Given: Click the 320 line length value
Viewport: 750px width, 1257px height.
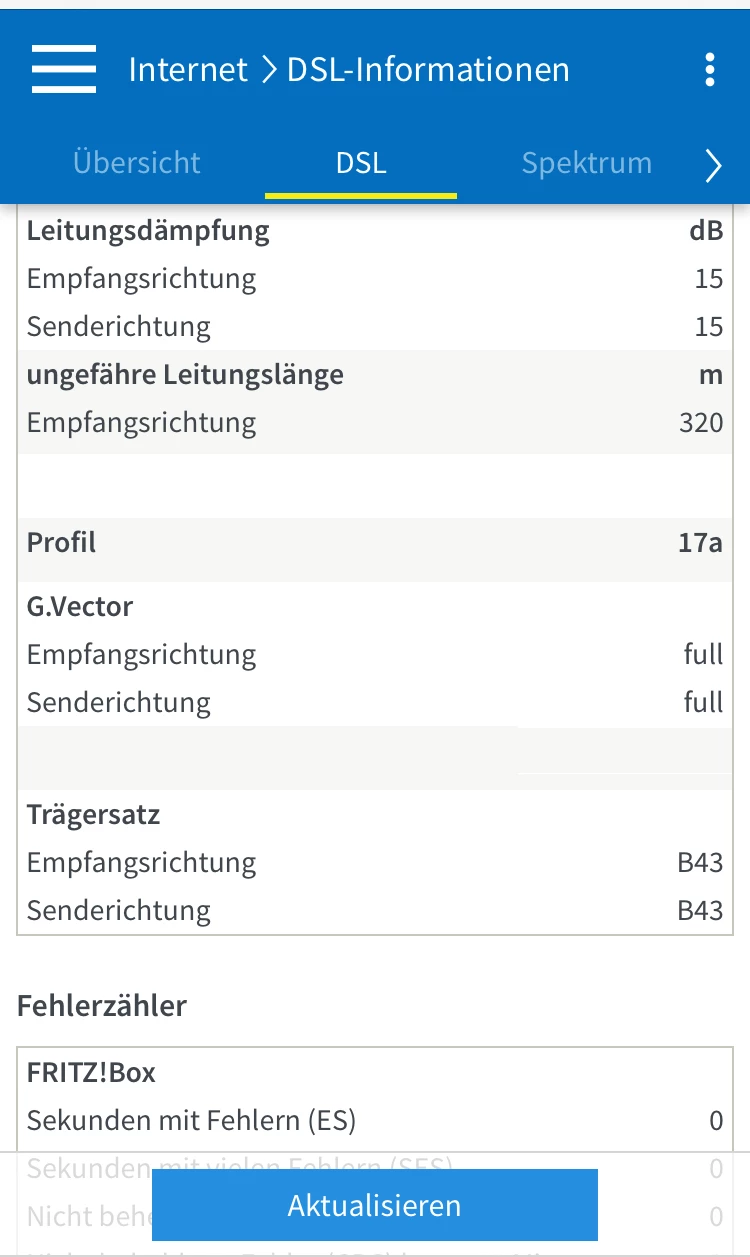Looking at the screenshot, I should pos(700,423).
